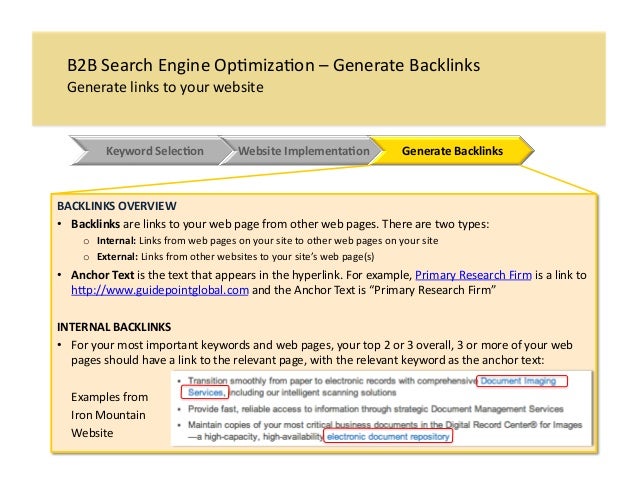Open the http://www.guidepointglobal.com link

click(160, 290)
